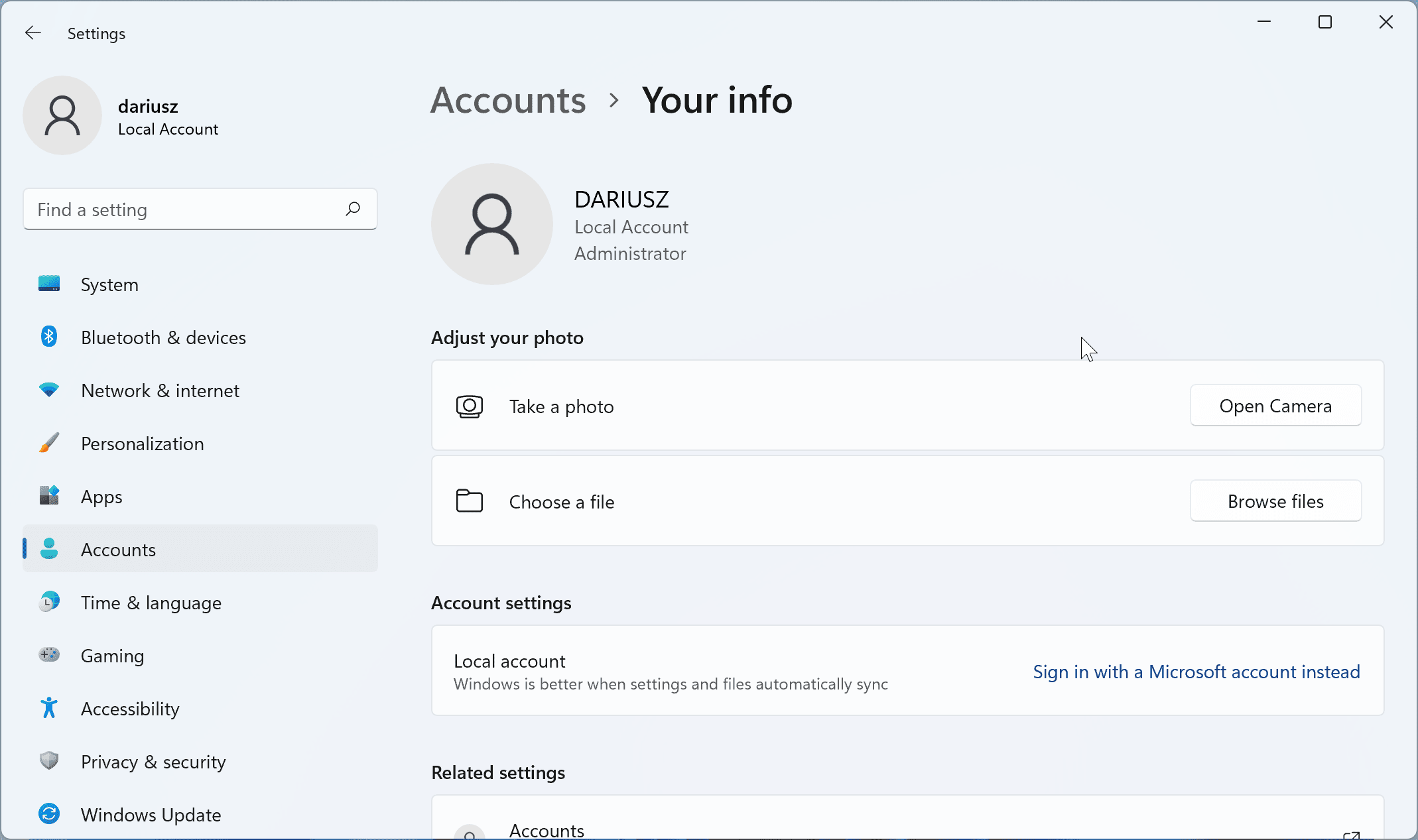Click the Choose a file row label
The image size is (1418, 840).
(x=562, y=502)
